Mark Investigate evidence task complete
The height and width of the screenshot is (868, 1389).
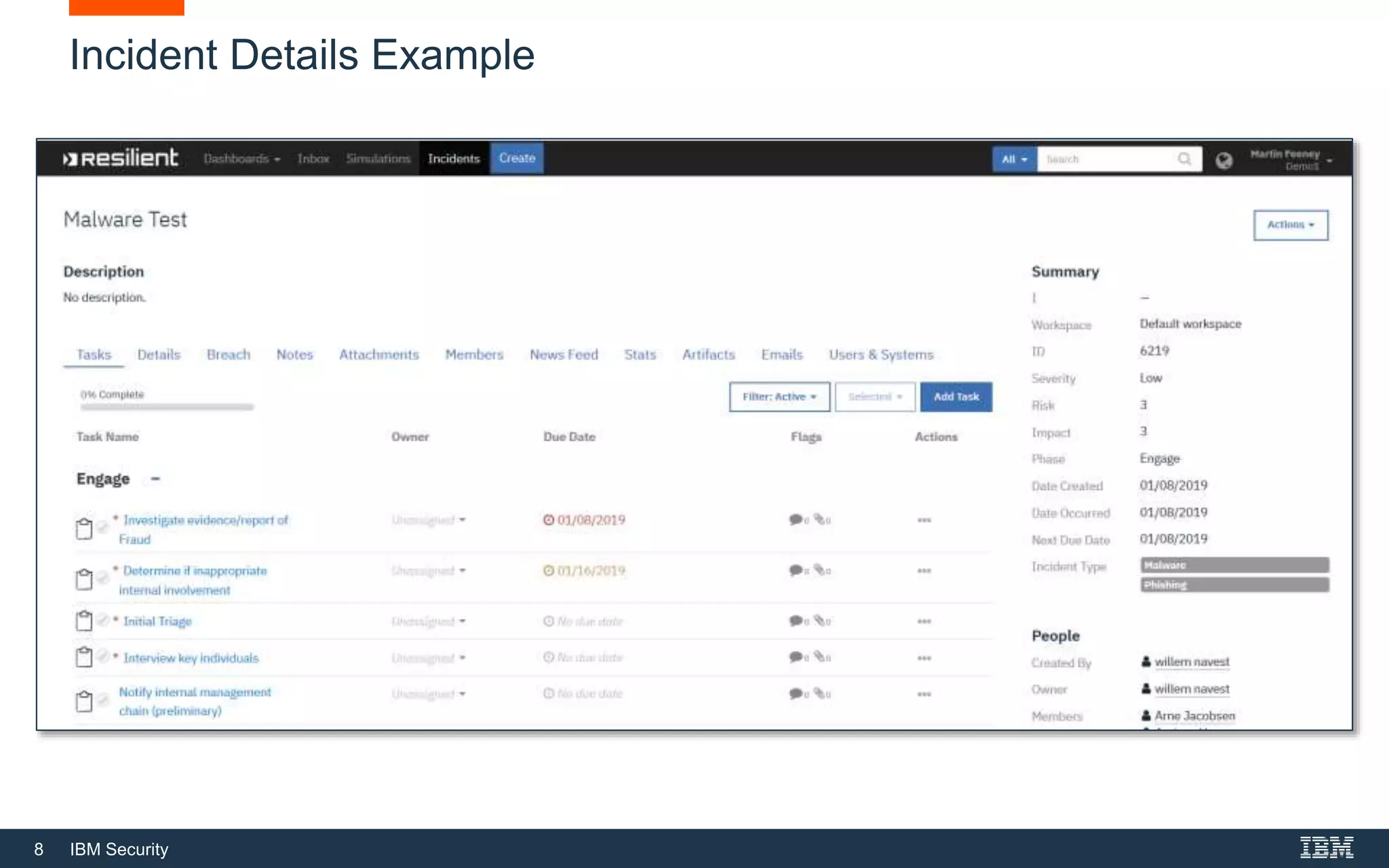pos(102,526)
